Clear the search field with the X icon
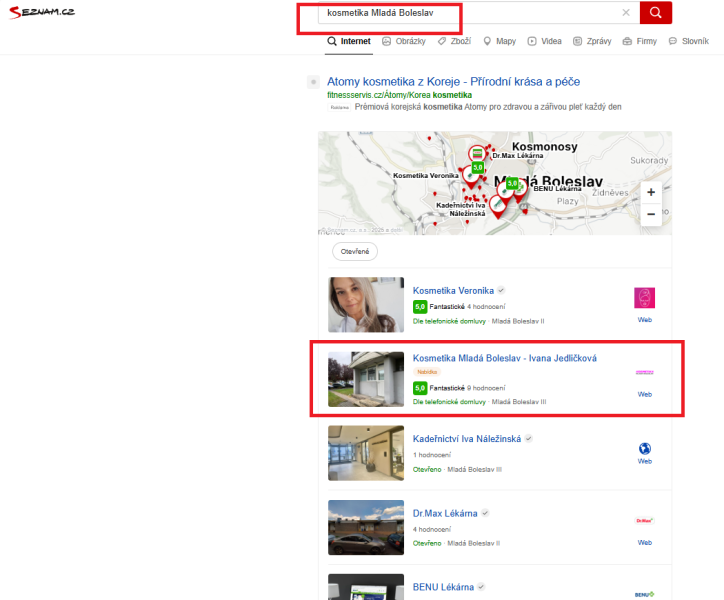The width and height of the screenshot is (724, 600). coord(626,12)
